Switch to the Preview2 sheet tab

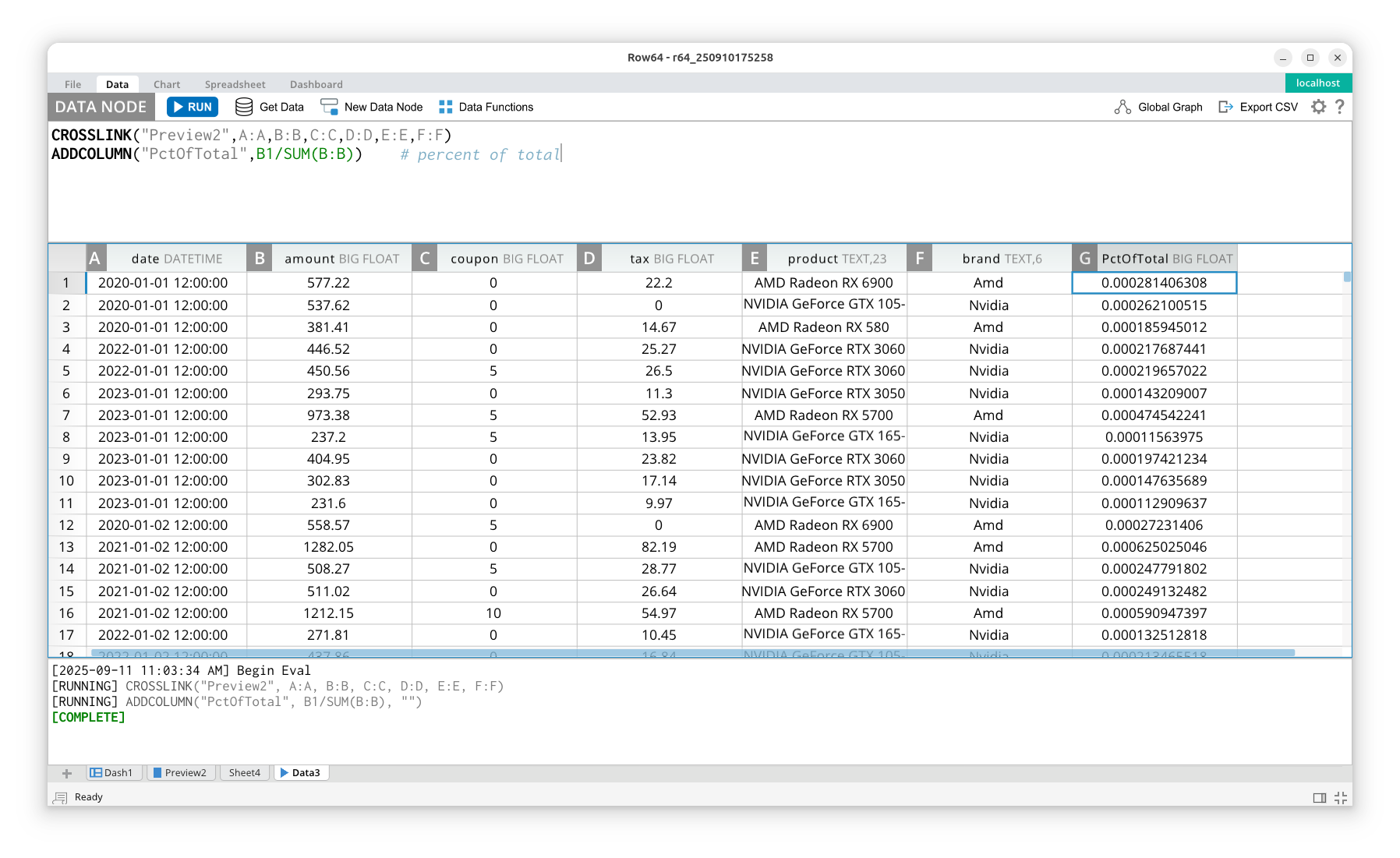point(180,773)
